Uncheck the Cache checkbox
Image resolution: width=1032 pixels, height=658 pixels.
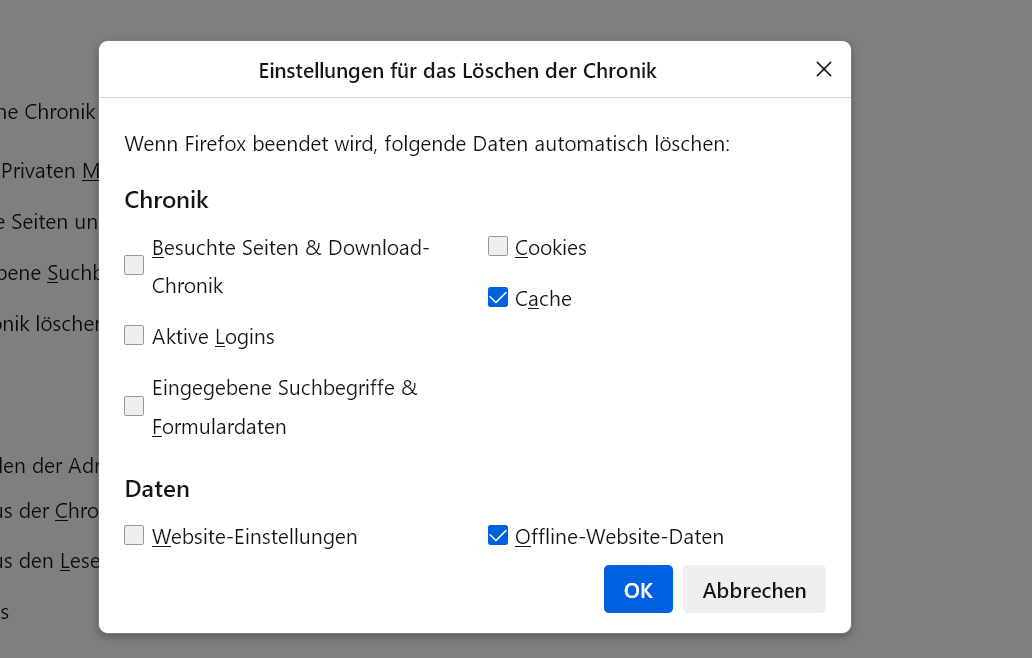click(x=498, y=297)
